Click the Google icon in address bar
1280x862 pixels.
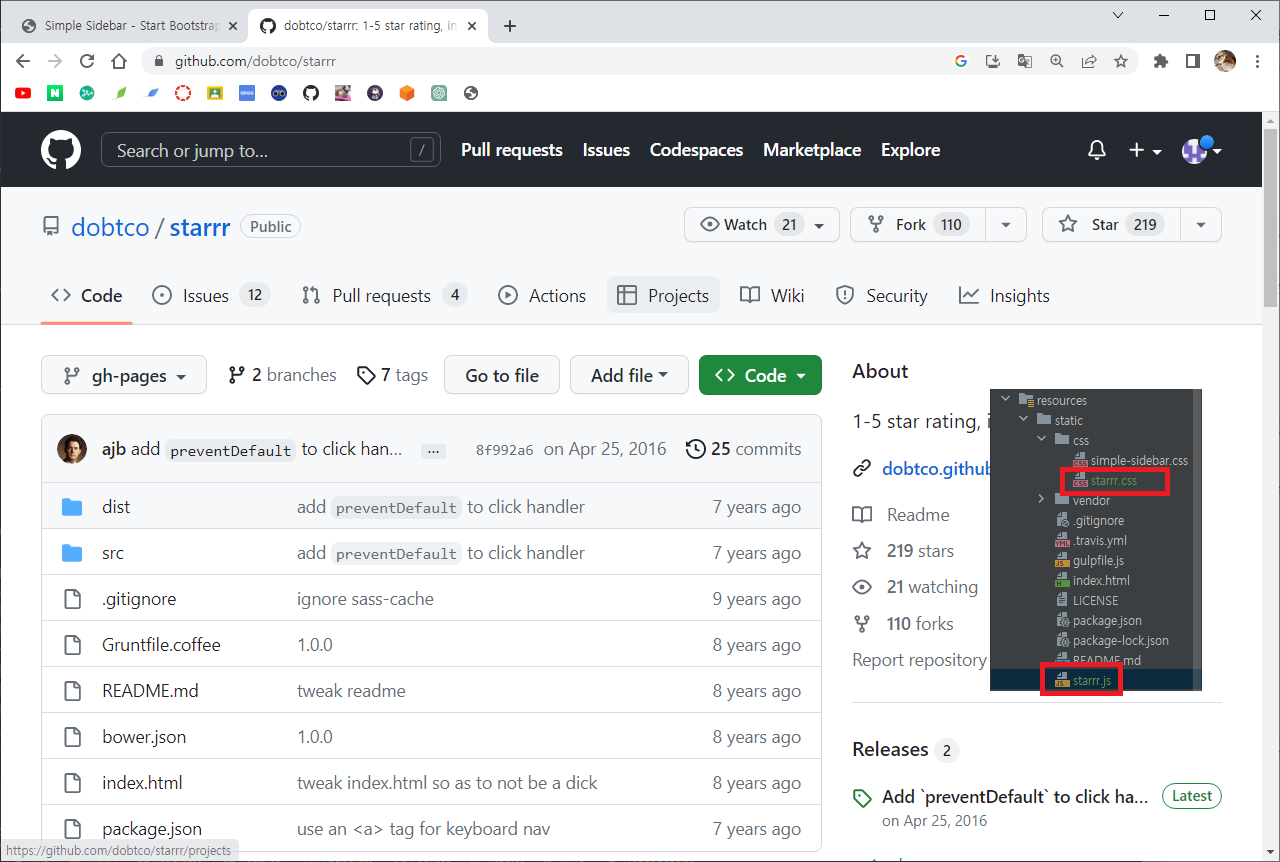tap(961, 61)
